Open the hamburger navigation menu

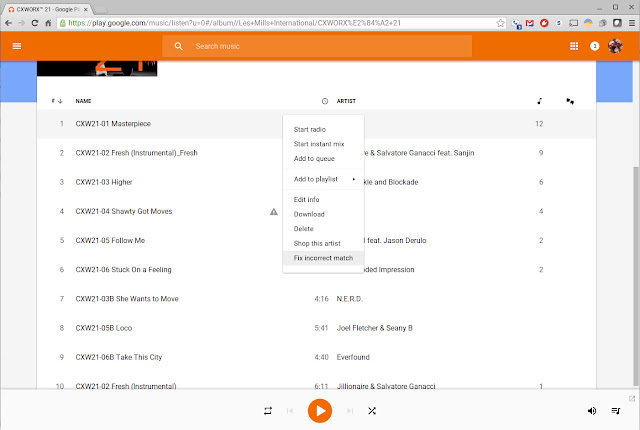coord(17,46)
